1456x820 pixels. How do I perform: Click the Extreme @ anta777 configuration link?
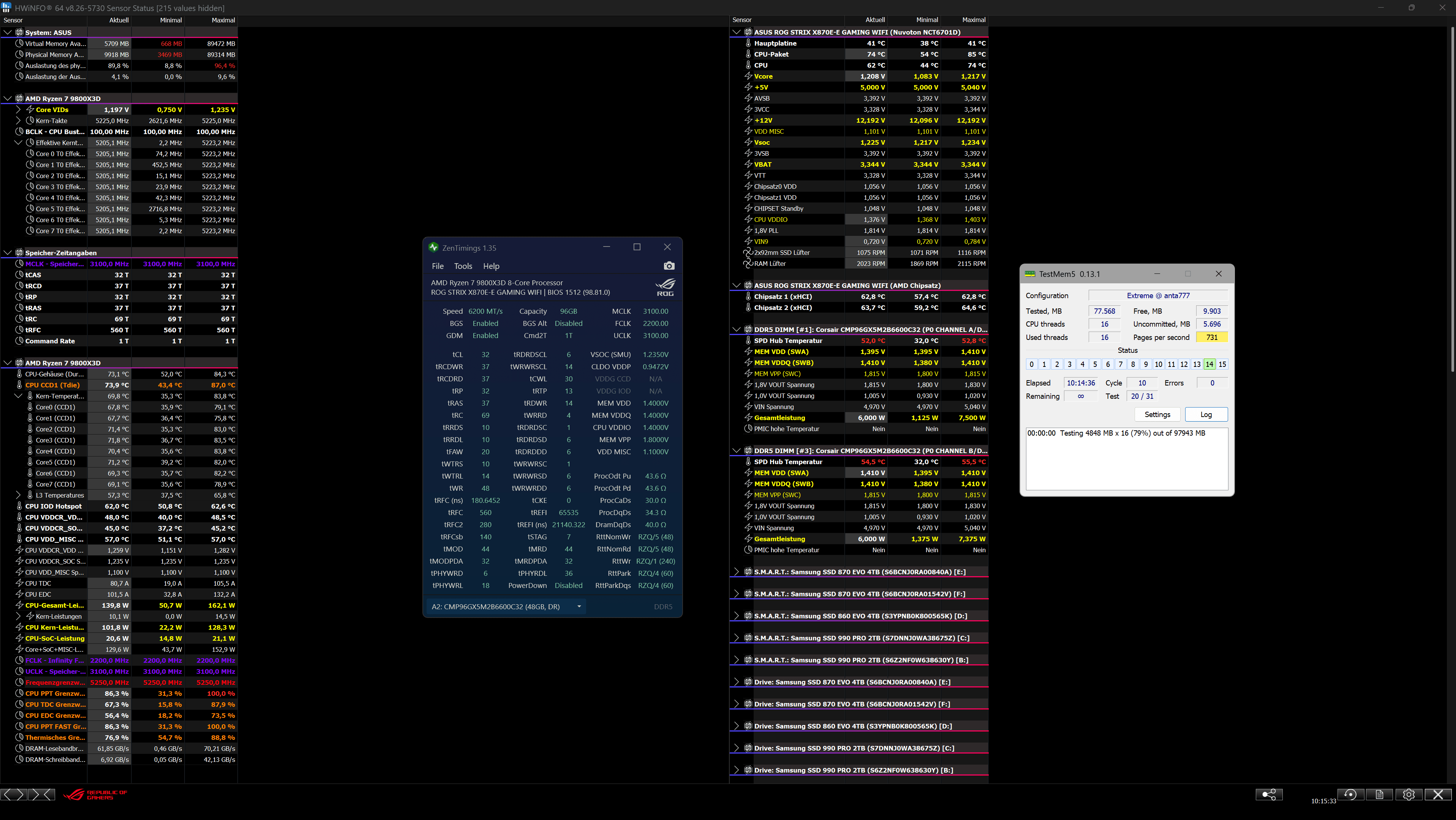pos(1158,295)
